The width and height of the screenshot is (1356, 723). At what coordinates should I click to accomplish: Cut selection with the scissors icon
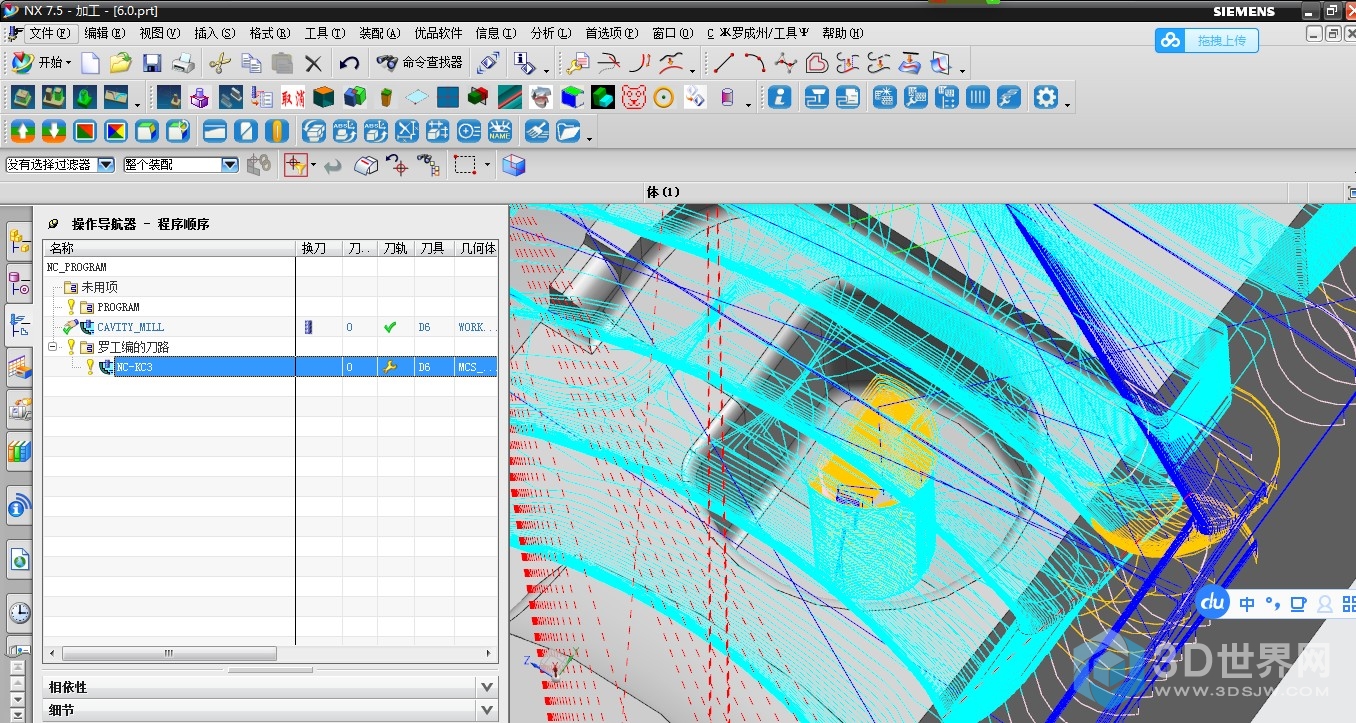tap(220, 63)
